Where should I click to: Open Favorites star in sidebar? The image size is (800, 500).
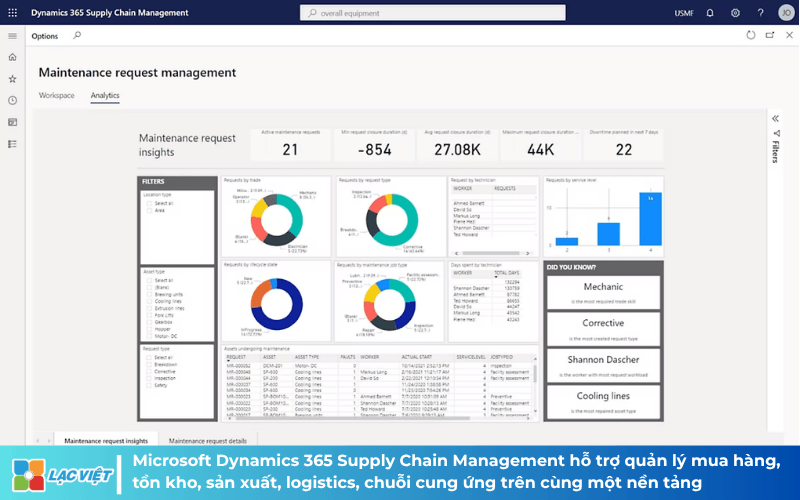coord(12,79)
